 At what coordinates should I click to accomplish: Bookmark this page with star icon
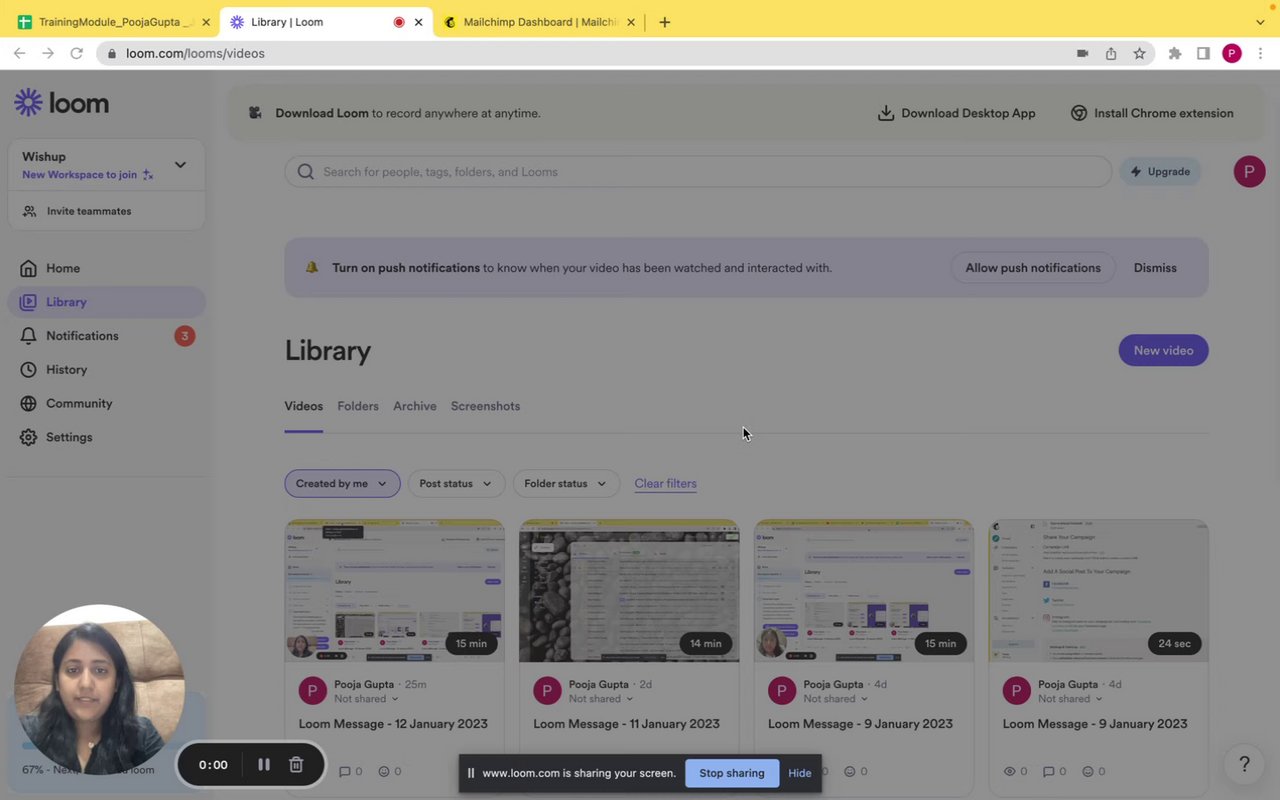point(1139,53)
